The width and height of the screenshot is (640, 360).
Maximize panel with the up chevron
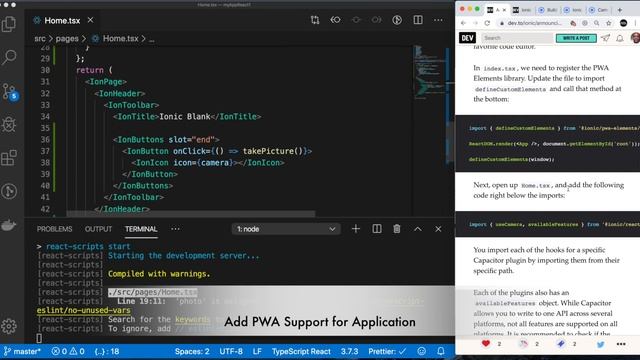418,229
